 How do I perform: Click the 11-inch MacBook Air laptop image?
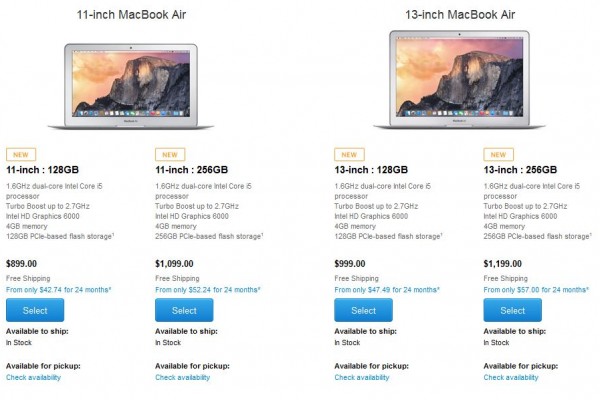[x=139, y=85]
